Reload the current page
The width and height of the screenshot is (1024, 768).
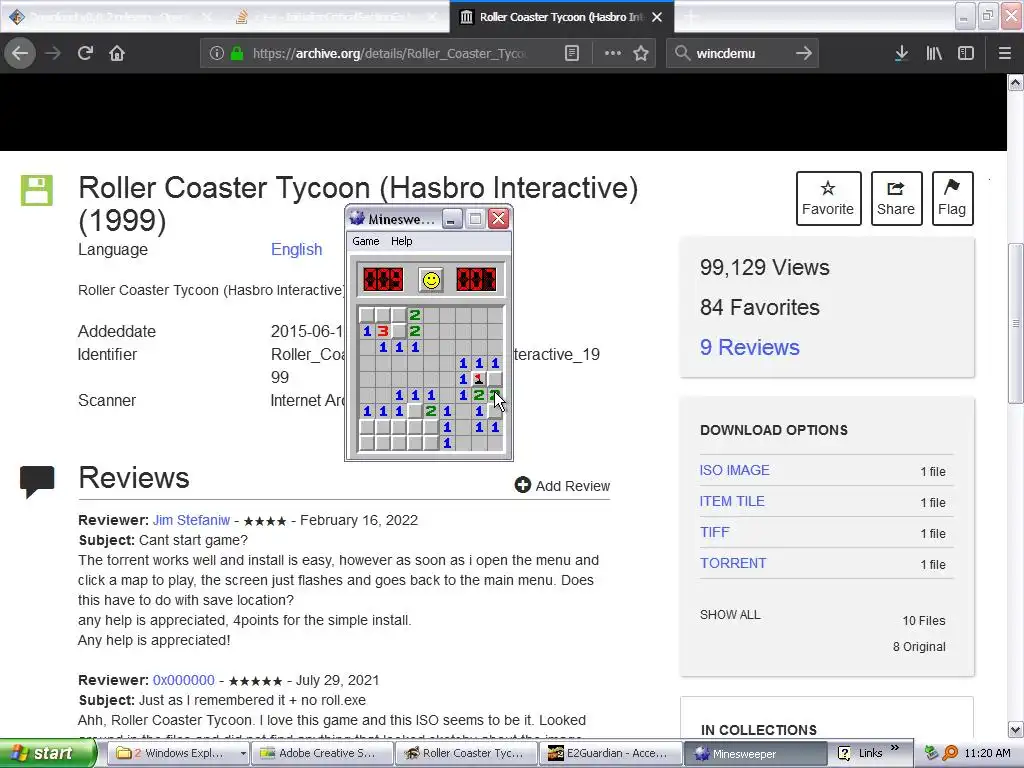click(86, 53)
